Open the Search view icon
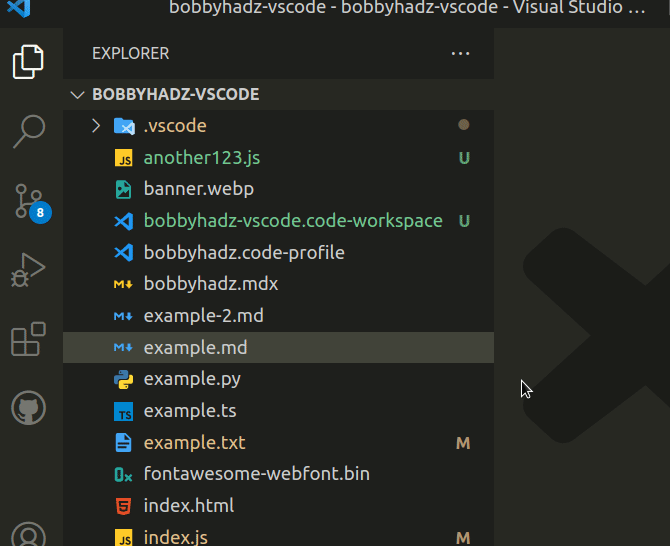 [x=28, y=130]
